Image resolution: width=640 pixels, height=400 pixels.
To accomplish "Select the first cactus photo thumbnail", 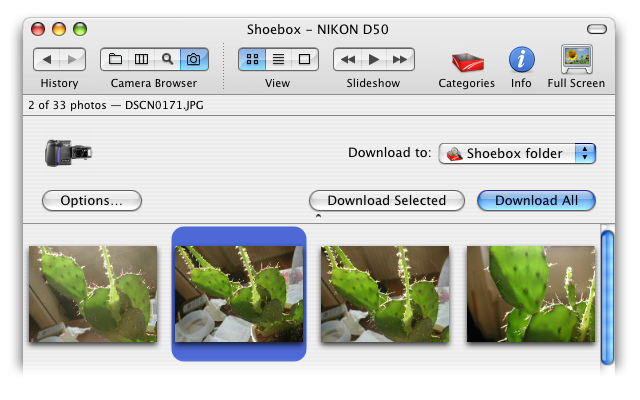I will pos(93,294).
